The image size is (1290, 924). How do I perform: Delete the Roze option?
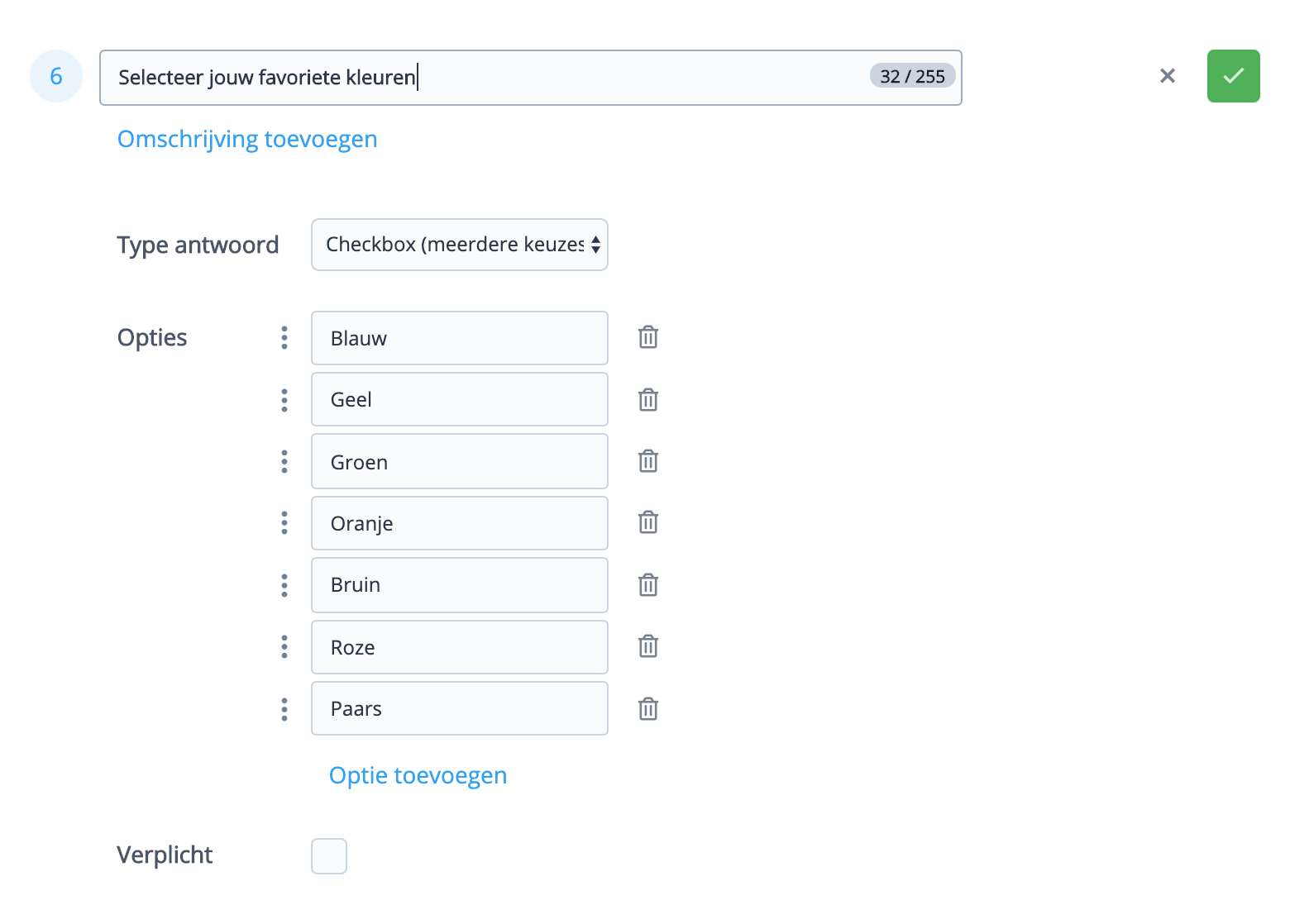(648, 646)
